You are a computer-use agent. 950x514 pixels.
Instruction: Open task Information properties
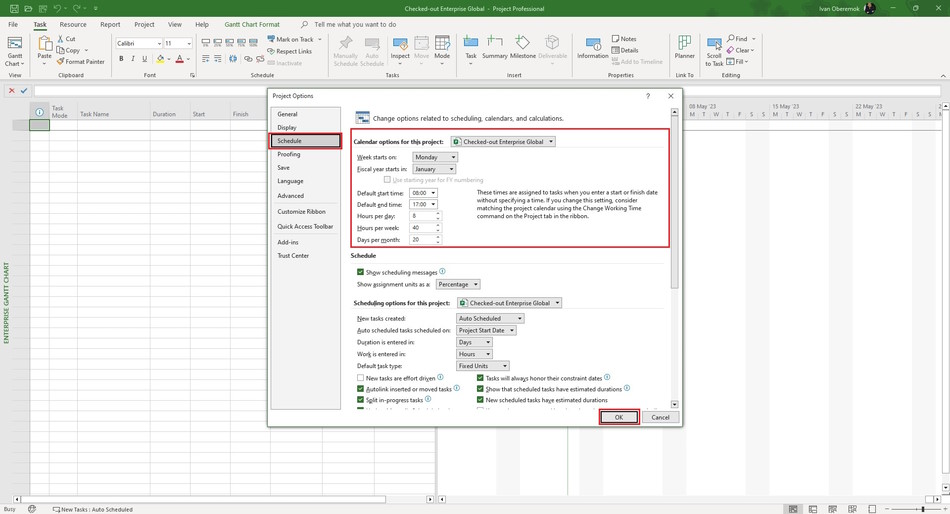pos(593,47)
